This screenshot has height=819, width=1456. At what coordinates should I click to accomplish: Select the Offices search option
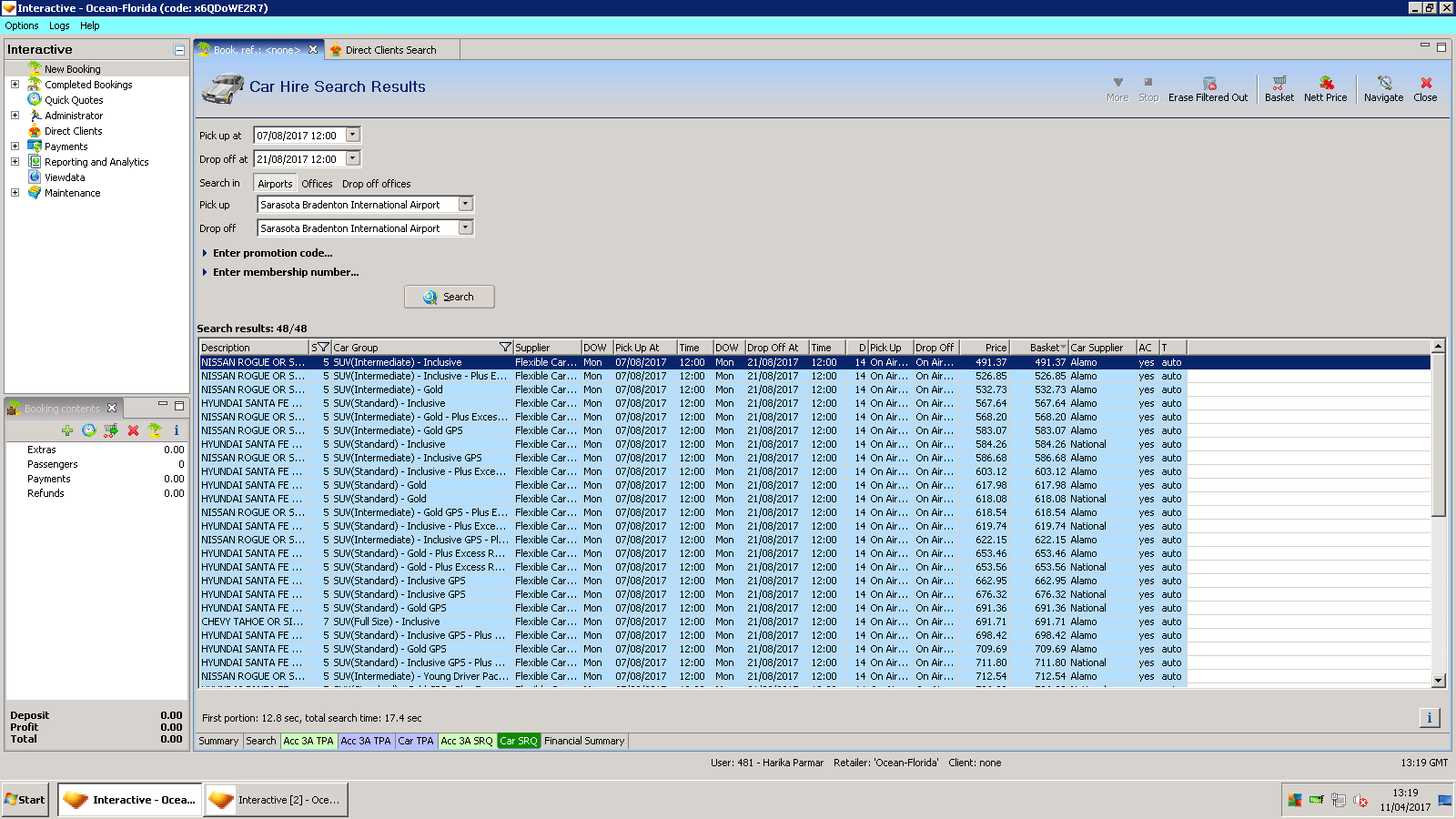point(317,184)
